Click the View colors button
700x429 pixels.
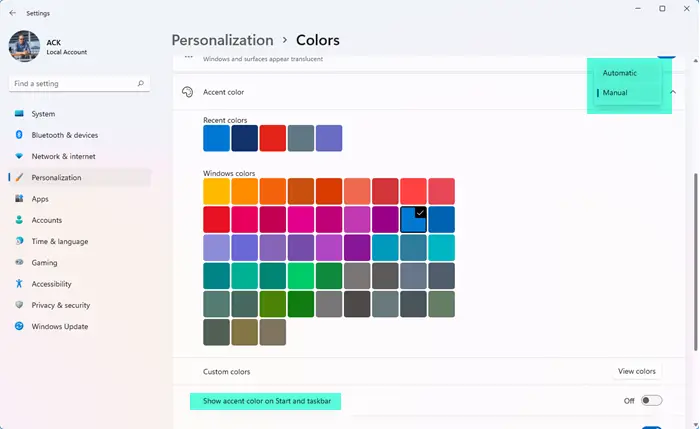[637, 371]
